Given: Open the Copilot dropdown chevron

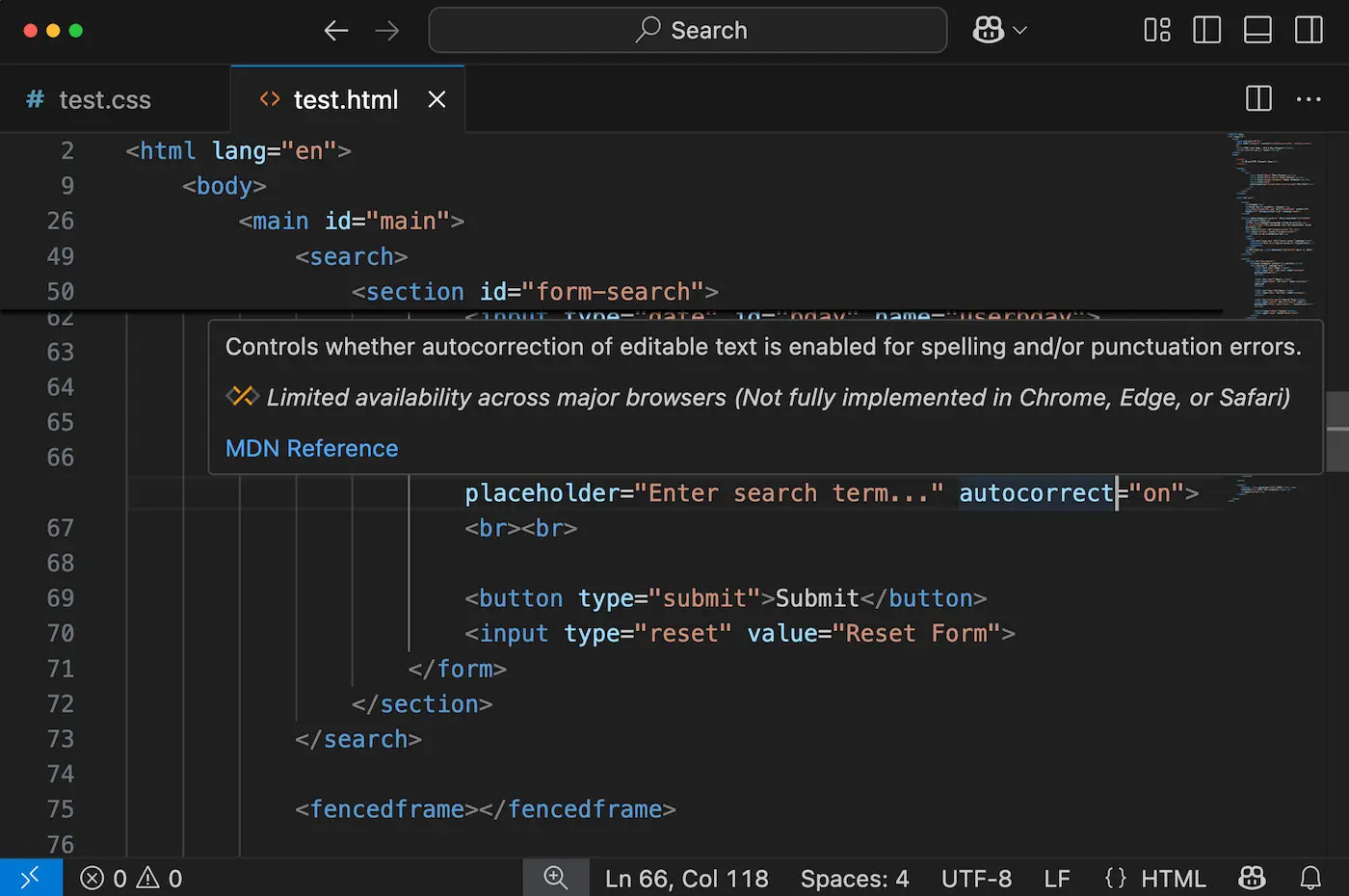Looking at the screenshot, I should [x=1018, y=30].
